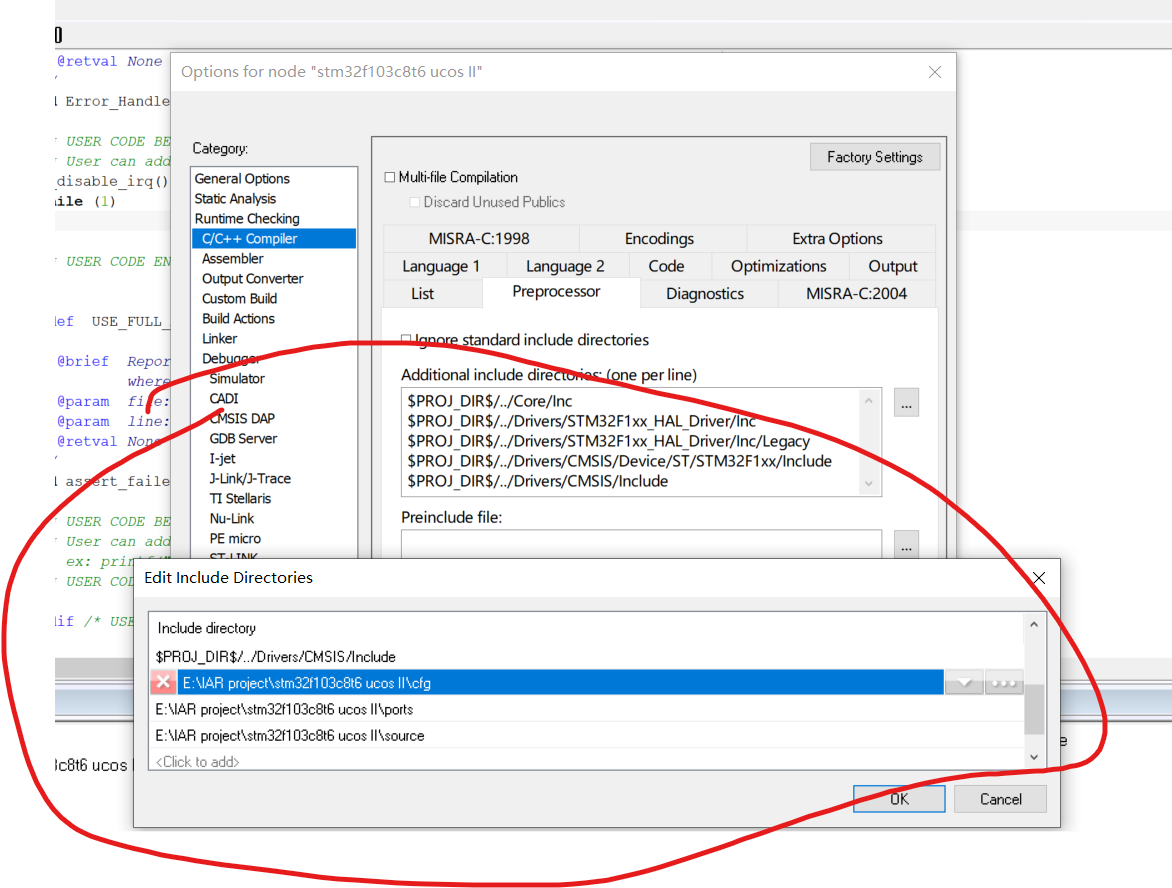Confirm with OK in Edit Include Directories
This screenshot has height=888, width=1172.
coord(899,799)
